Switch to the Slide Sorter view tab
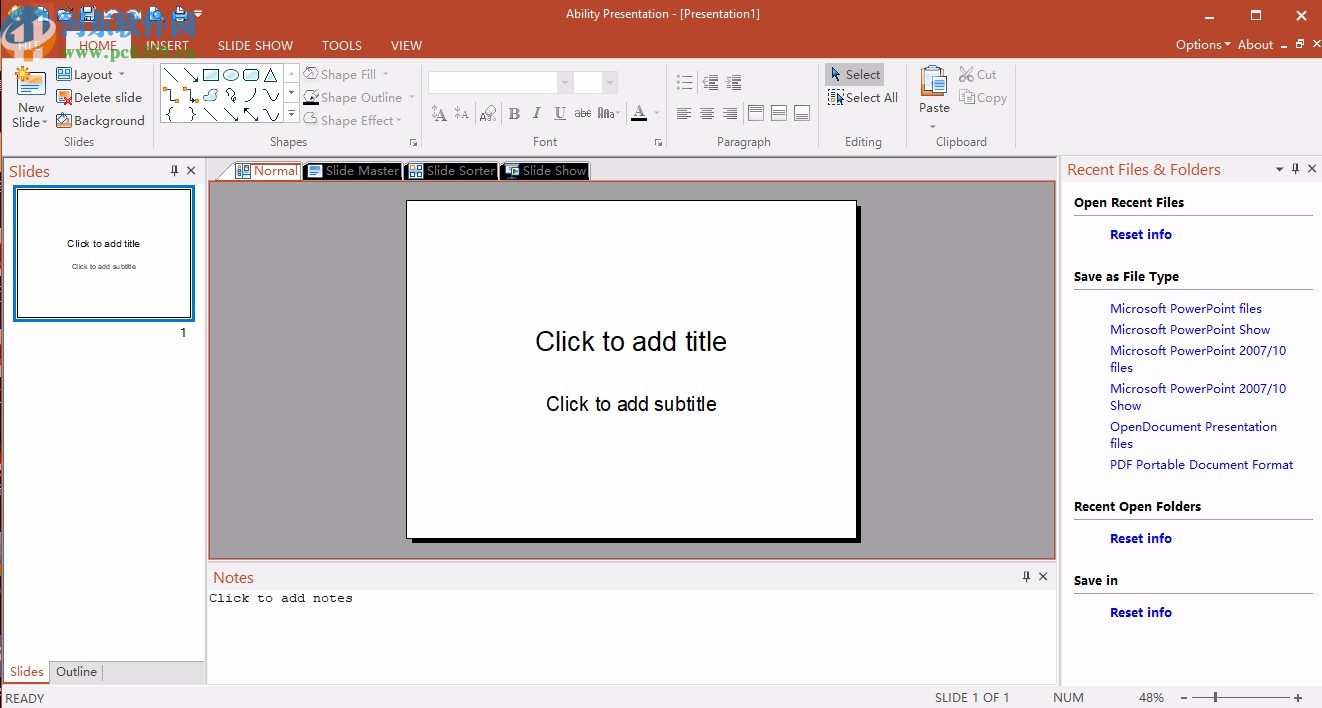 pos(451,170)
